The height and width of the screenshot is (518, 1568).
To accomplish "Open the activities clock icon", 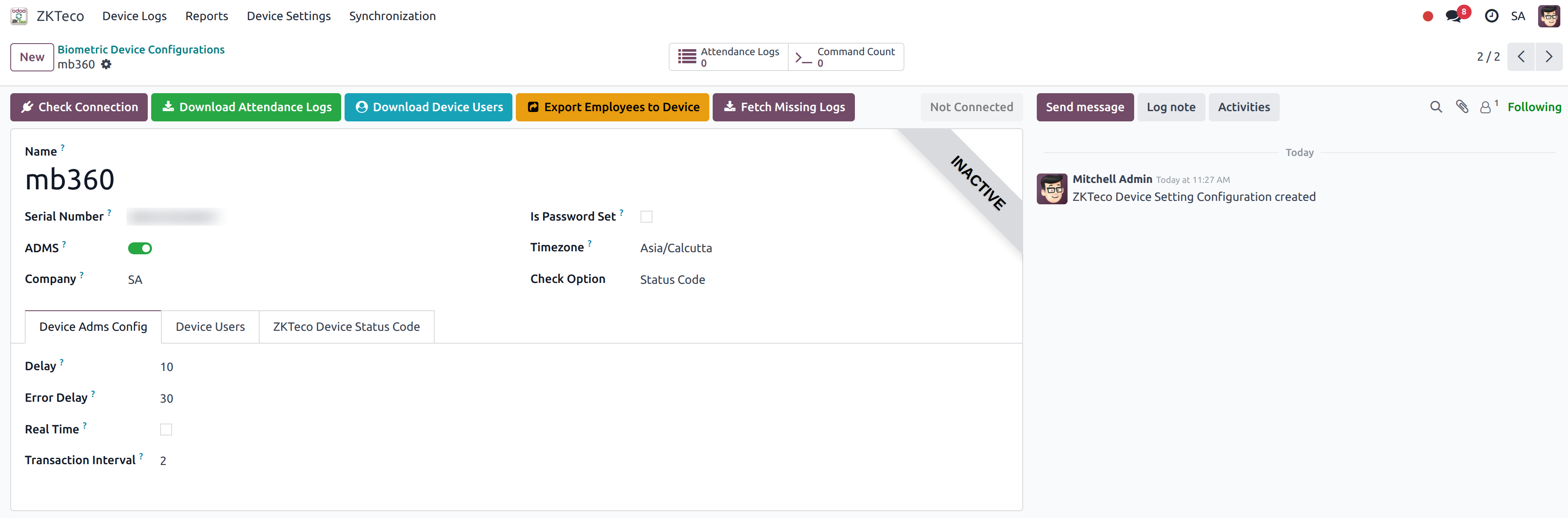I will [x=1491, y=16].
